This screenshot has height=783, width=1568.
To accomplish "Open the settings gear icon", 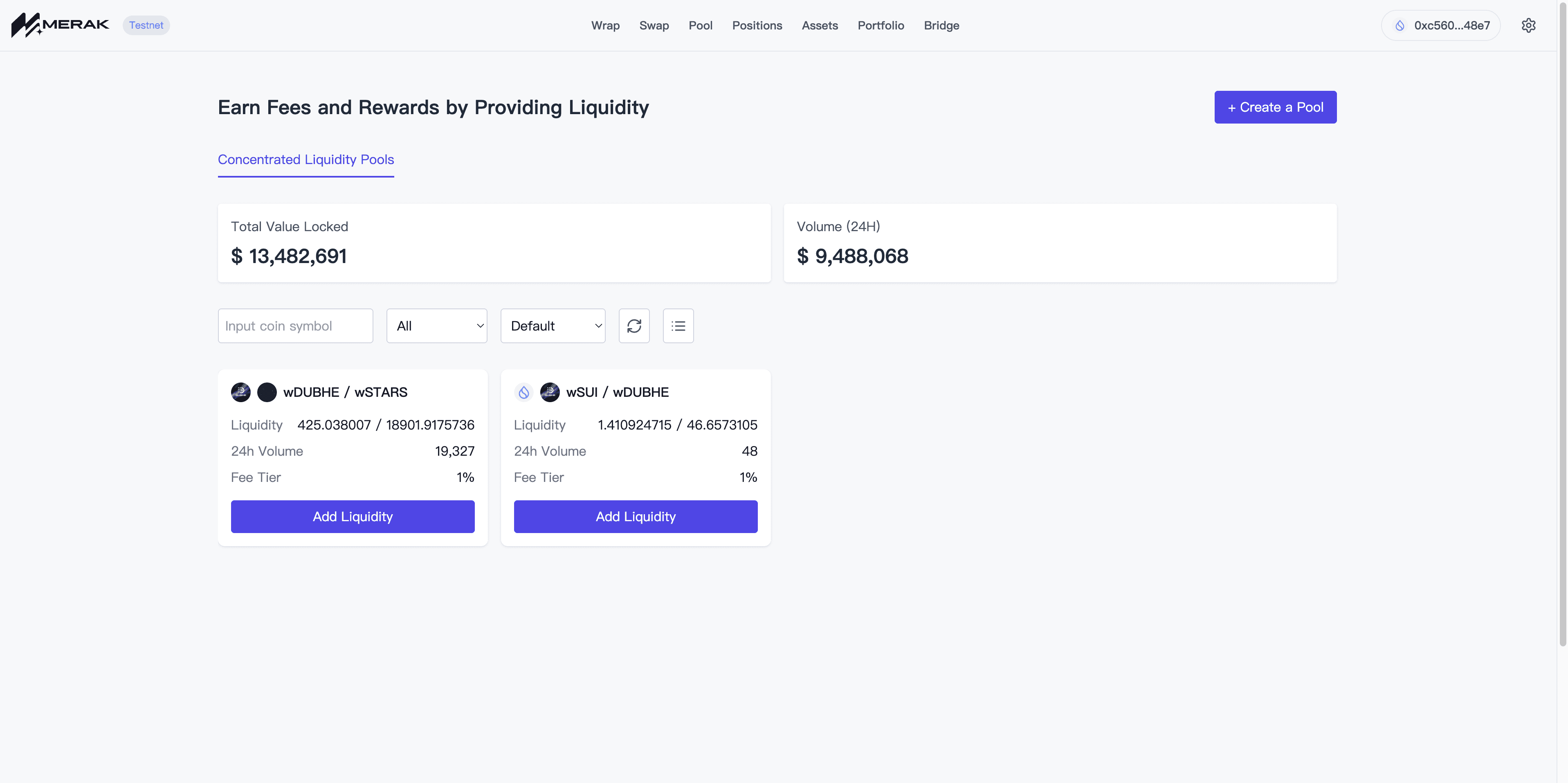I will (1528, 26).
